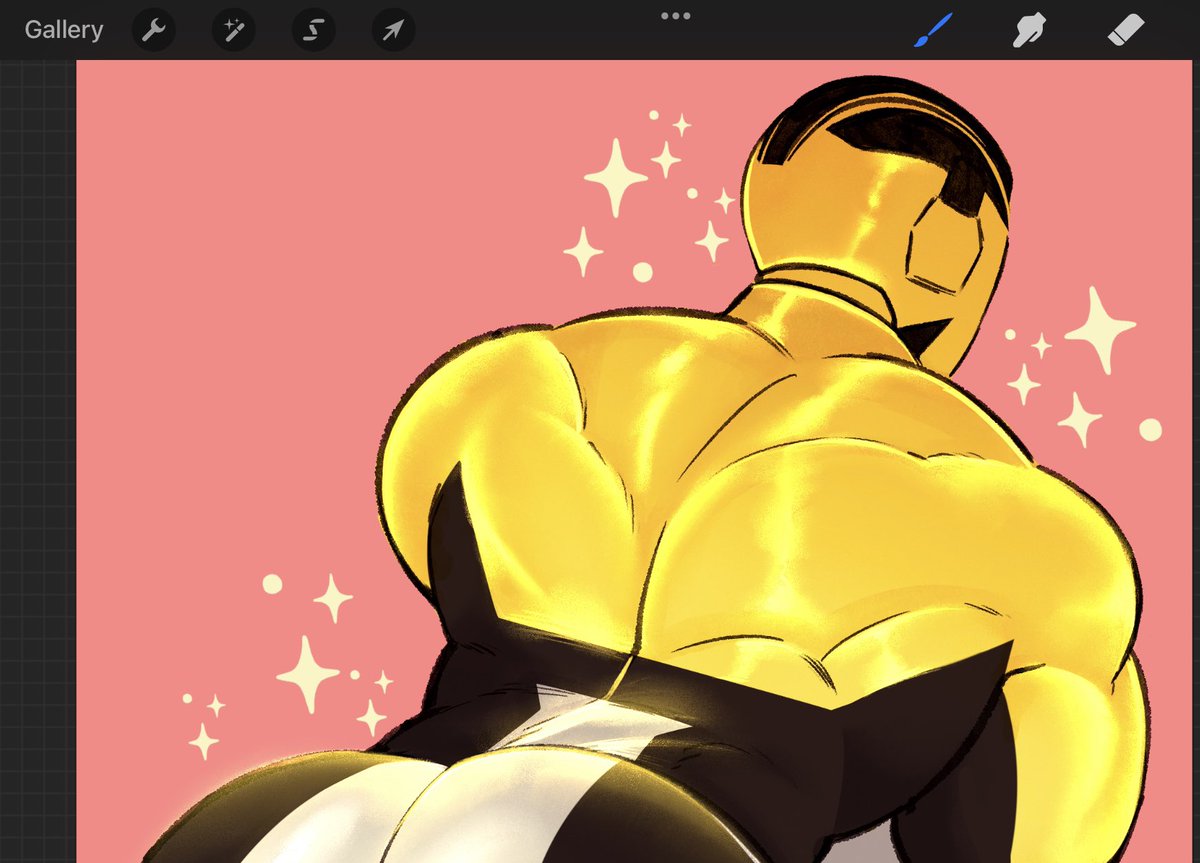Image resolution: width=1200 pixels, height=863 pixels.
Task: Activate the Selection tool (S icon)
Action: (313, 30)
